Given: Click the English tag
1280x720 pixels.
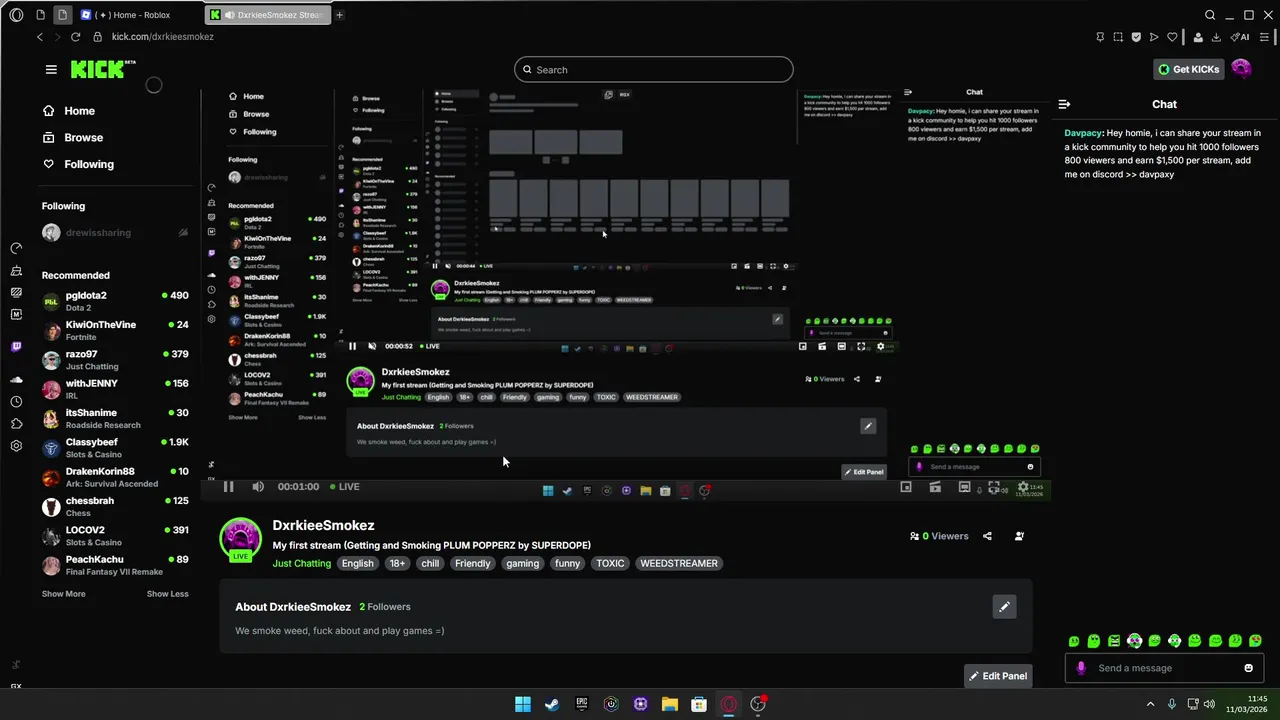Looking at the screenshot, I should coord(357,564).
